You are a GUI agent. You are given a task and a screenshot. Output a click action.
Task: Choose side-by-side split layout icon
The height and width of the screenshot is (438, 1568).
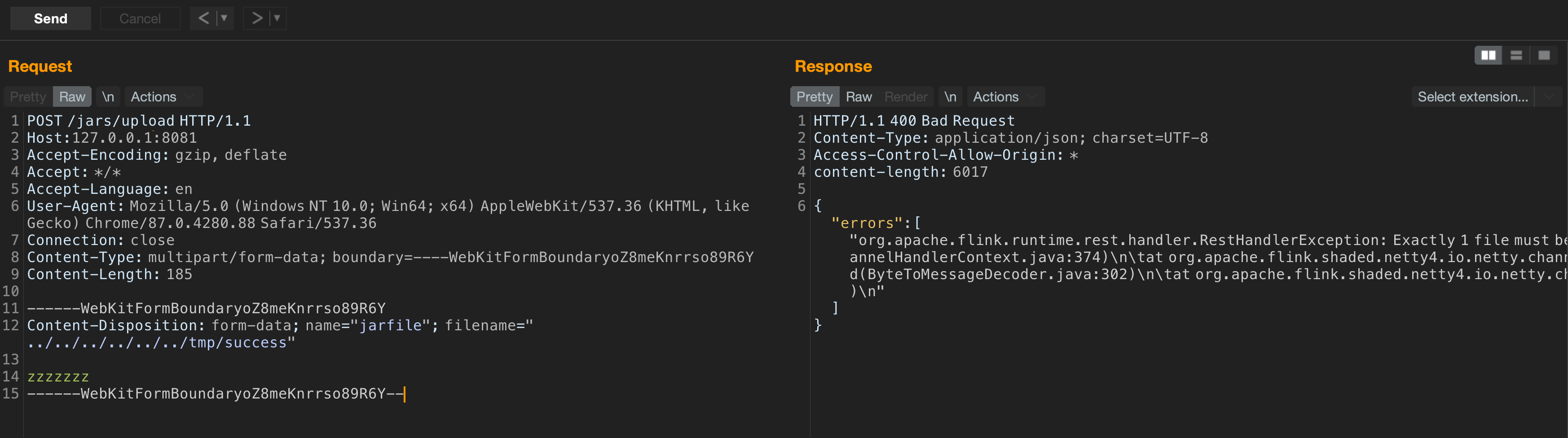1488,55
